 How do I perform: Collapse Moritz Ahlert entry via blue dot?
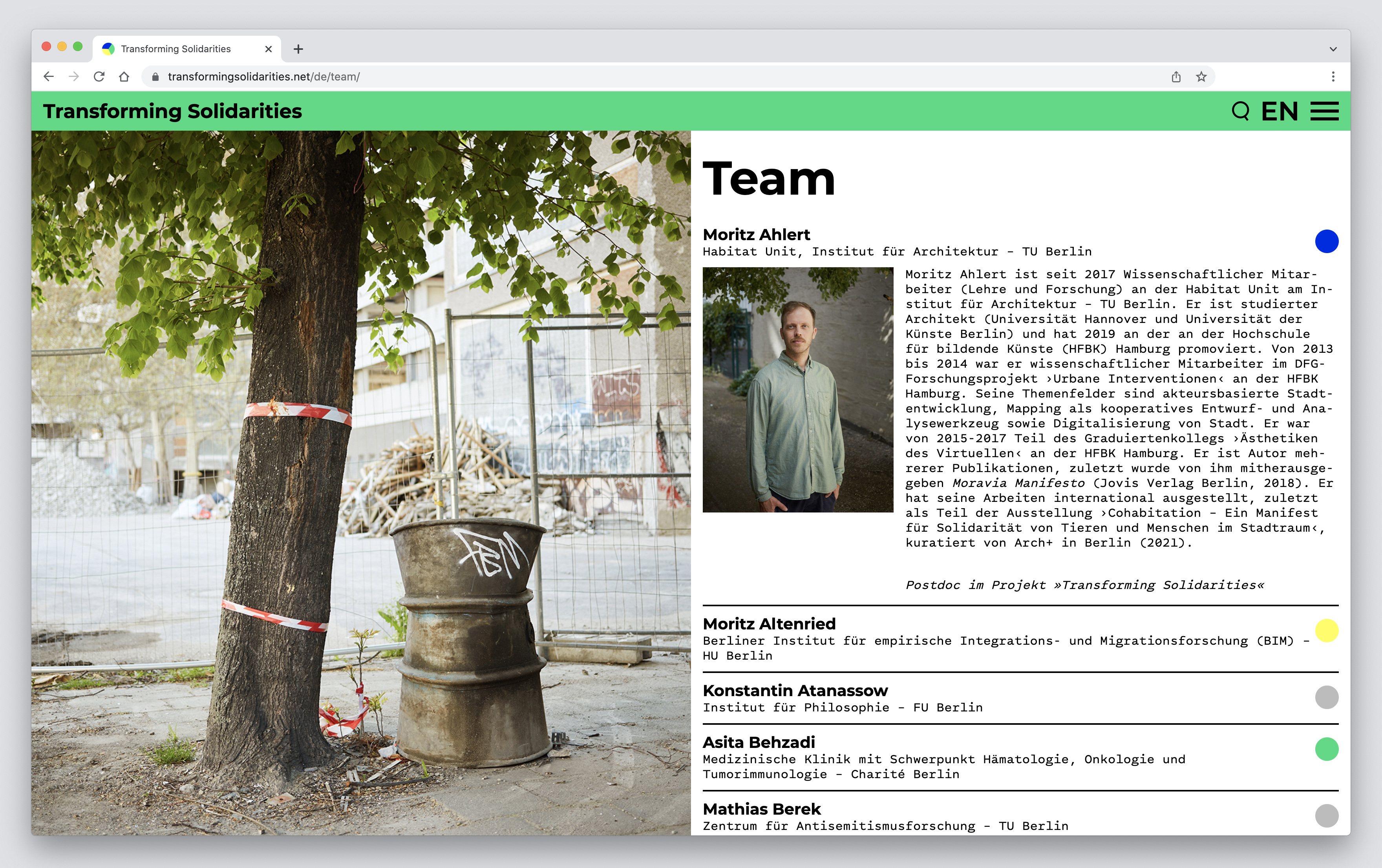click(1326, 241)
